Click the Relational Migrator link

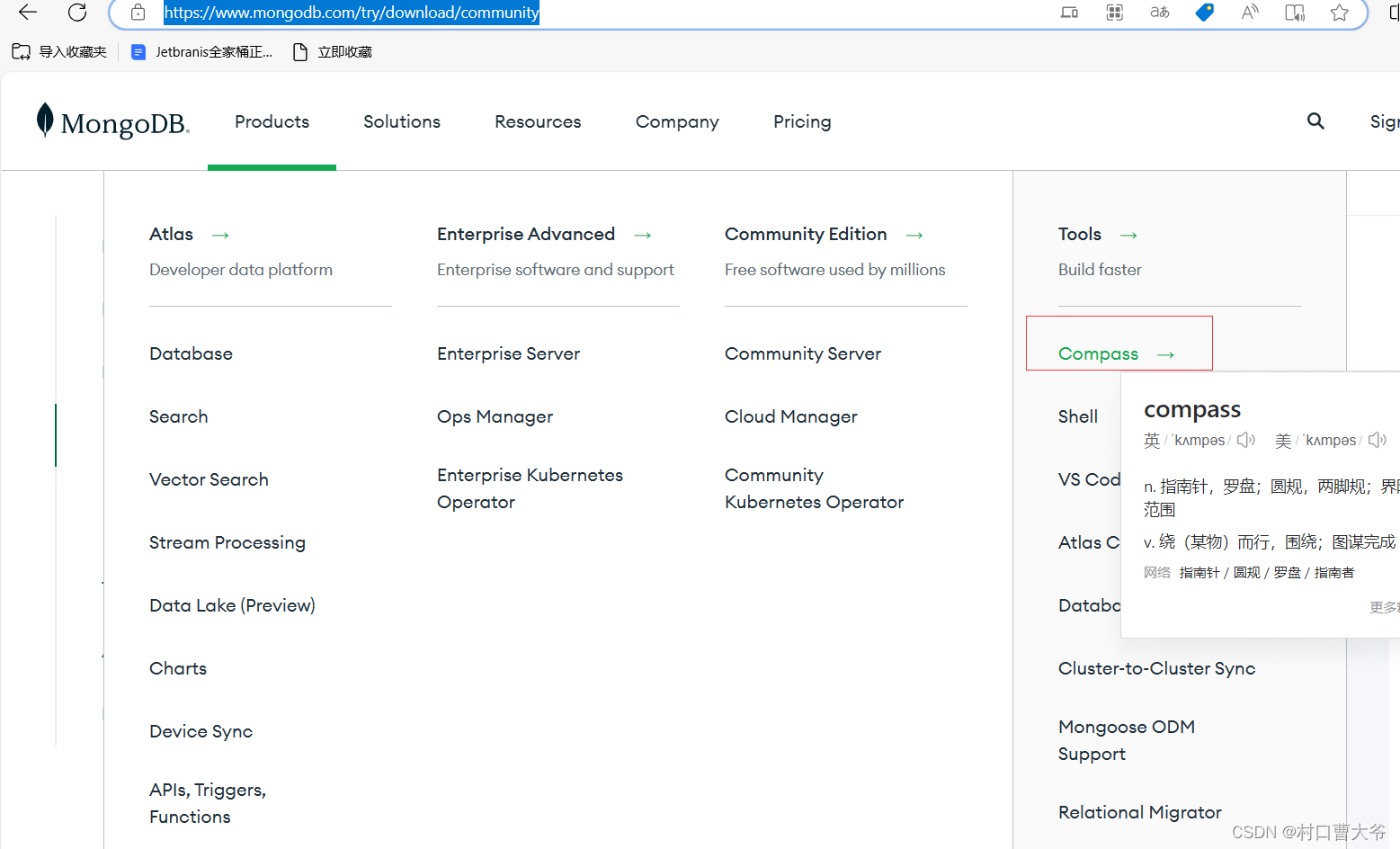click(1139, 811)
